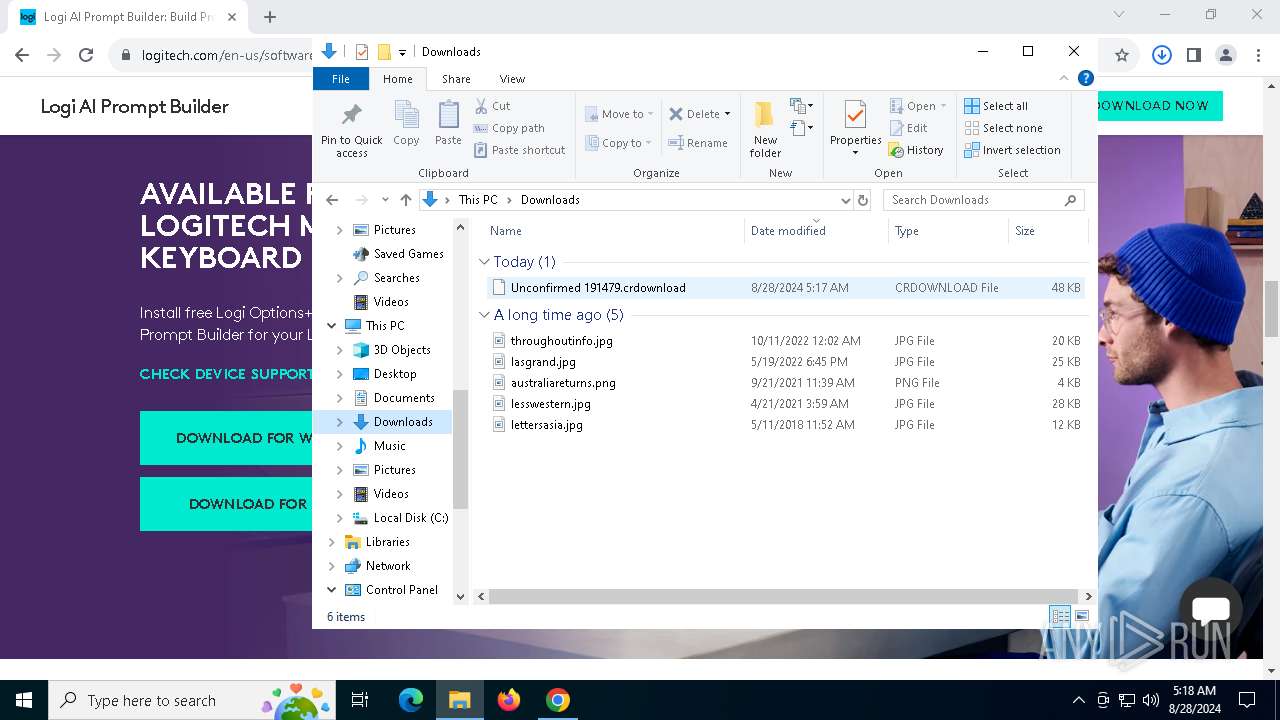Image resolution: width=1280 pixels, height=720 pixels.
Task: Collapse the ribbon with chevron
Action: click(x=1064, y=78)
